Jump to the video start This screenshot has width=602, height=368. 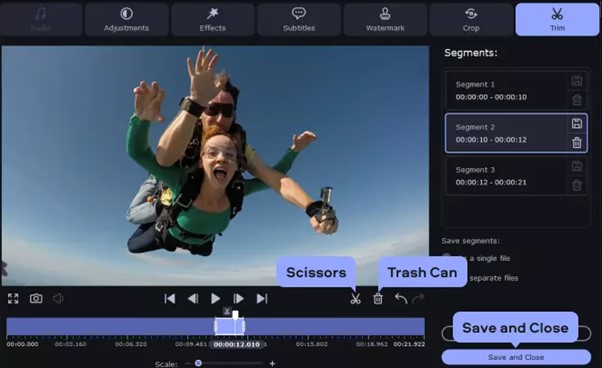pyautogui.click(x=170, y=299)
